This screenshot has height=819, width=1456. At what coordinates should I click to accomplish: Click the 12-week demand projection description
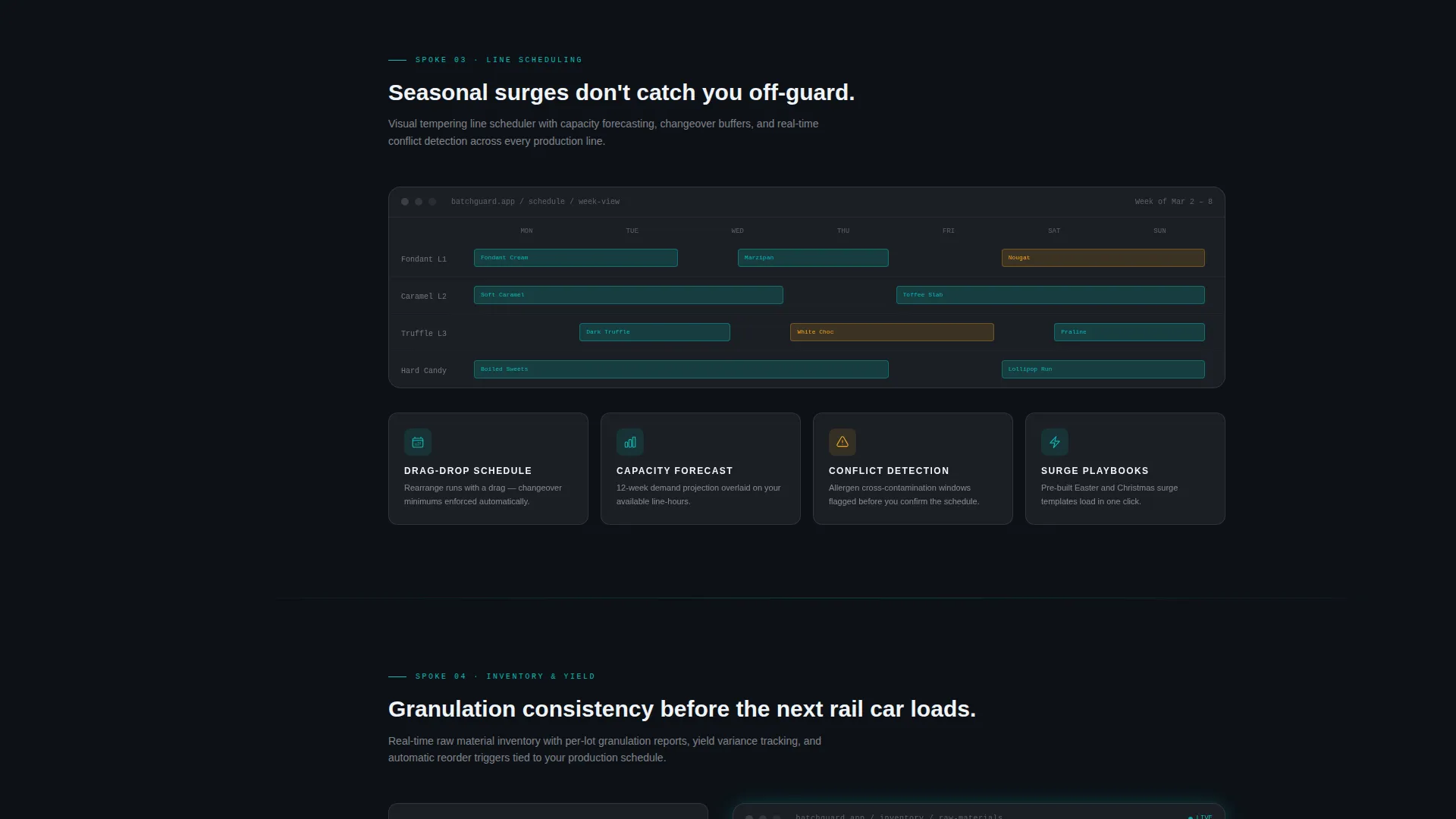[x=698, y=494]
